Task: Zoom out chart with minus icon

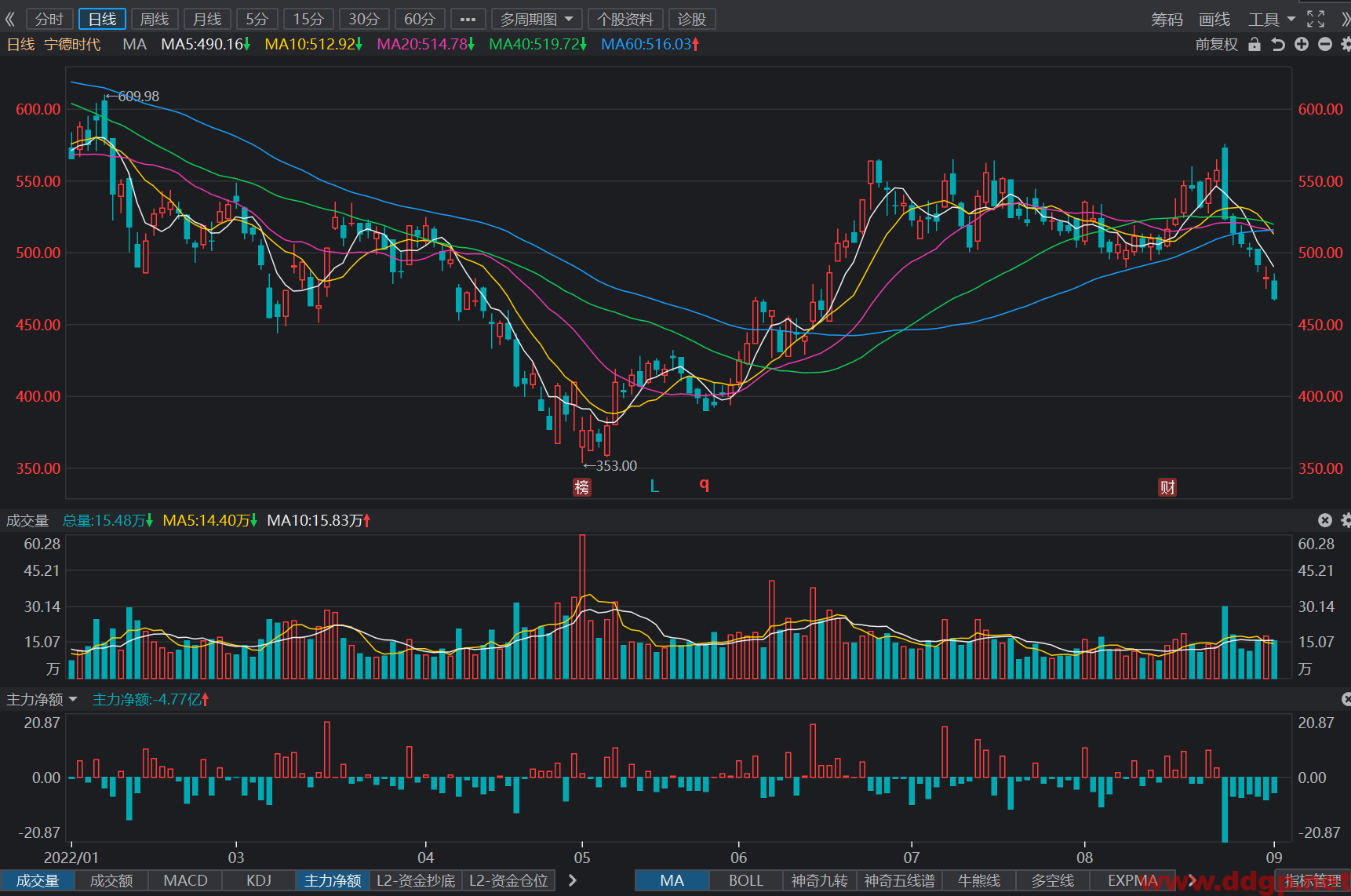Action: 1325,45
